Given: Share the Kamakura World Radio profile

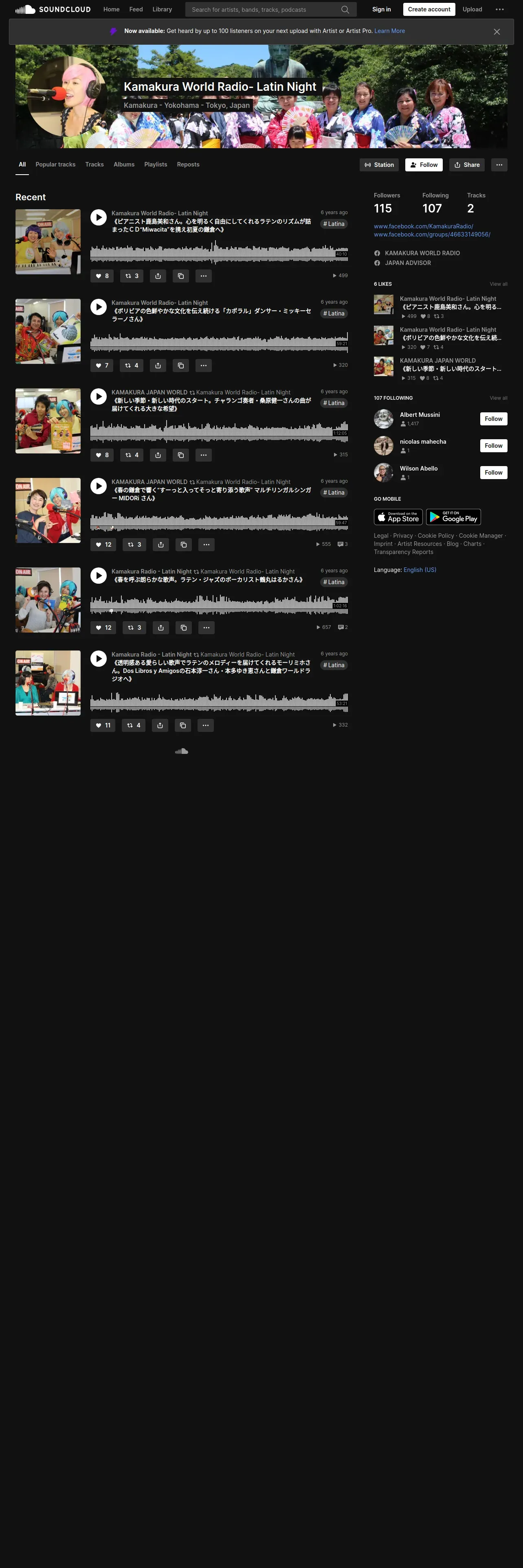Looking at the screenshot, I should [x=467, y=164].
